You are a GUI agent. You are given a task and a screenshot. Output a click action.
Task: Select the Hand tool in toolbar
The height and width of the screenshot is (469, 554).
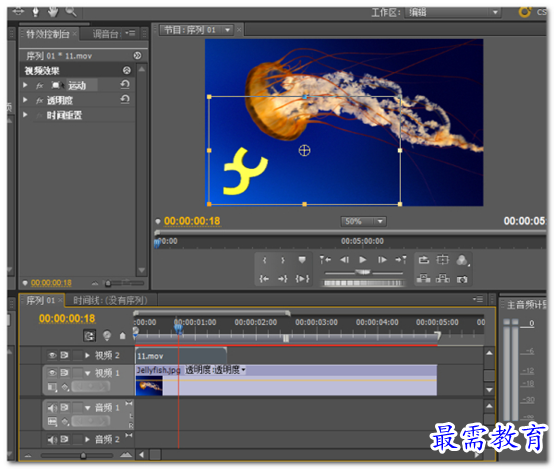tap(53, 12)
